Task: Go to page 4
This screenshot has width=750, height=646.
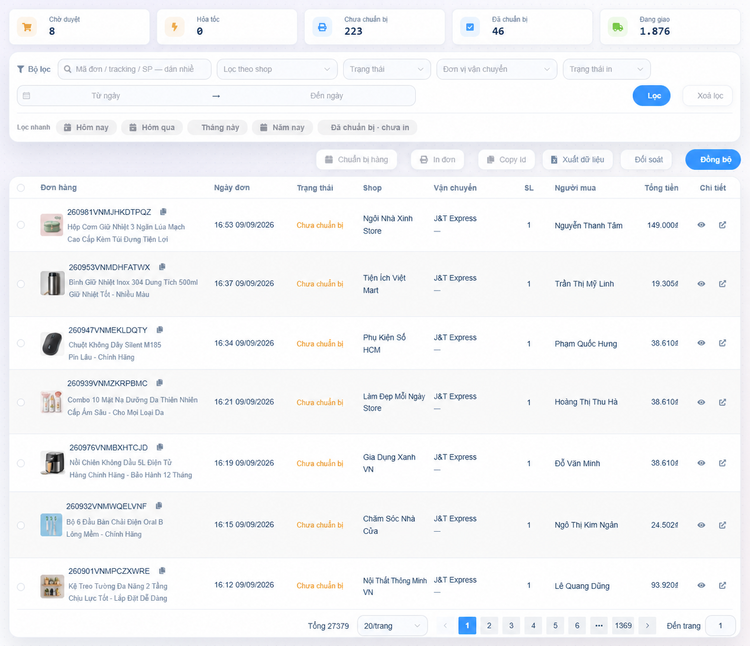Action: click(533, 625)
